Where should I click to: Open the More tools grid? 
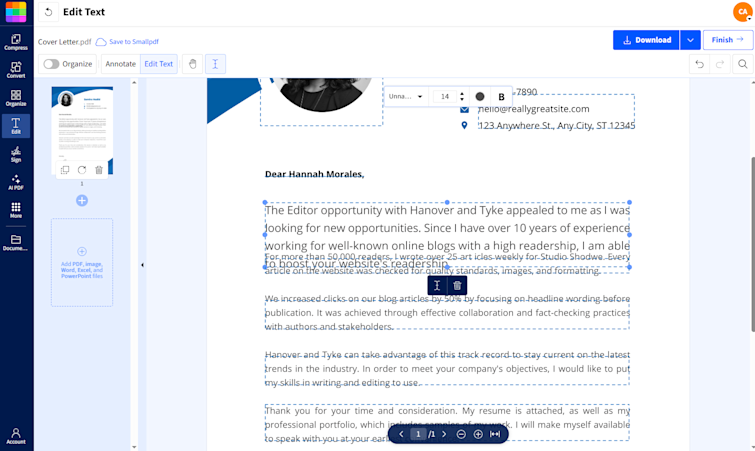(16, 210)
